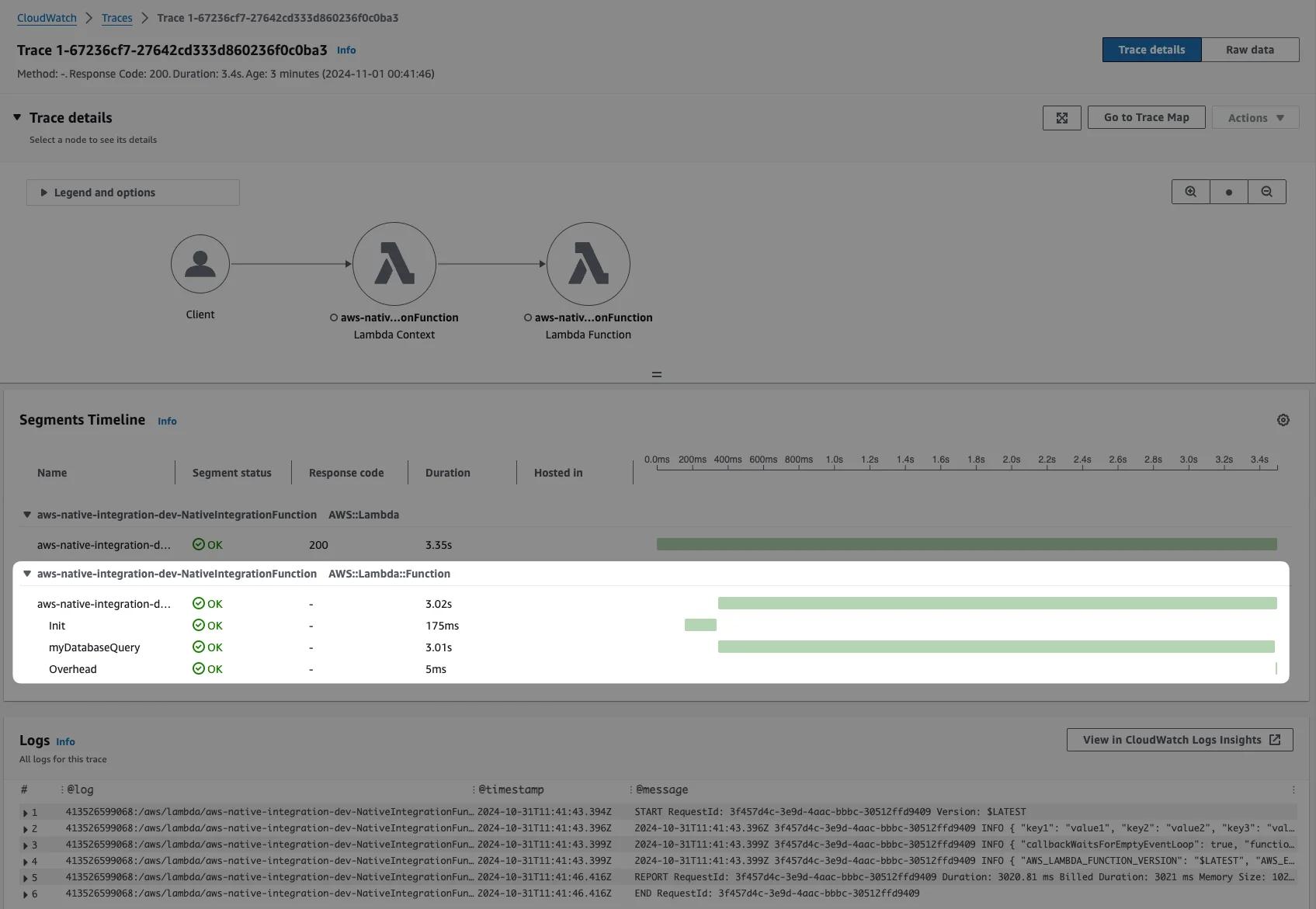Click the myDatabaseQuery timeline bar

click(x=995, y=647)
